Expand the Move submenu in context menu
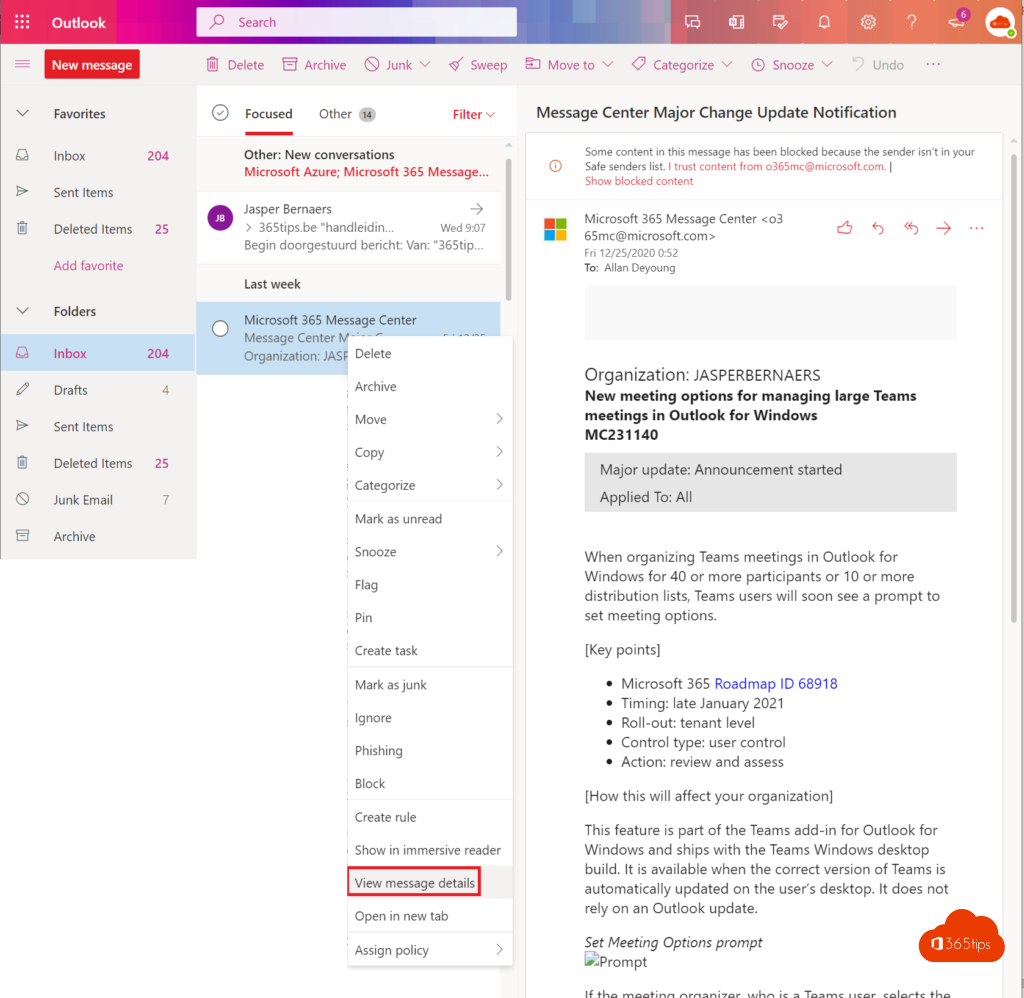The height and width of the screenshot is (998, 1024). coord(499,419)
